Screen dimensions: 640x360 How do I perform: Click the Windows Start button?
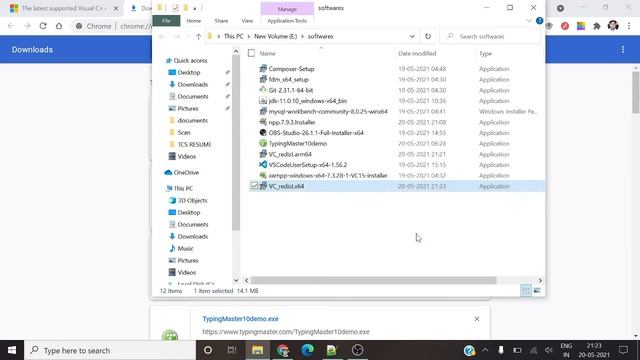coord(12,350)
